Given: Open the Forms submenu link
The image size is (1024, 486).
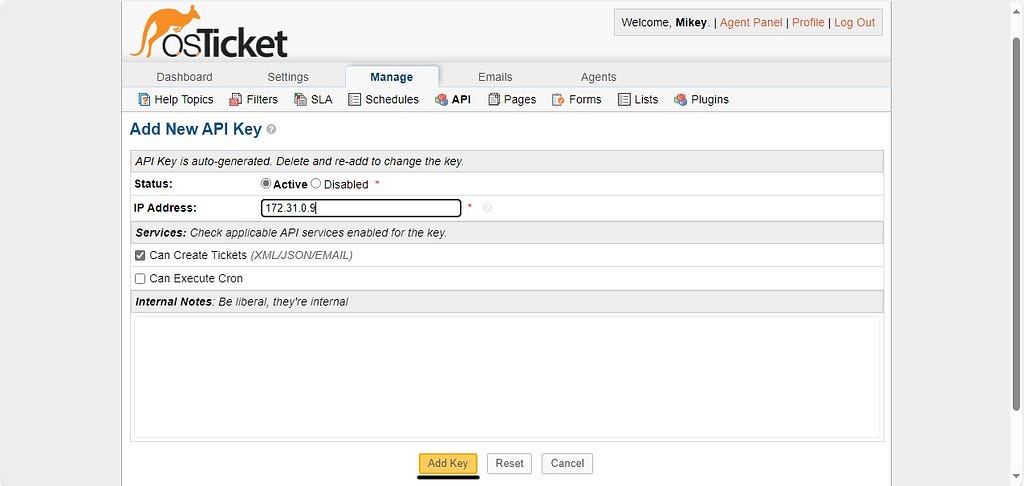Looking at the screenshot, I should point(585,99).
